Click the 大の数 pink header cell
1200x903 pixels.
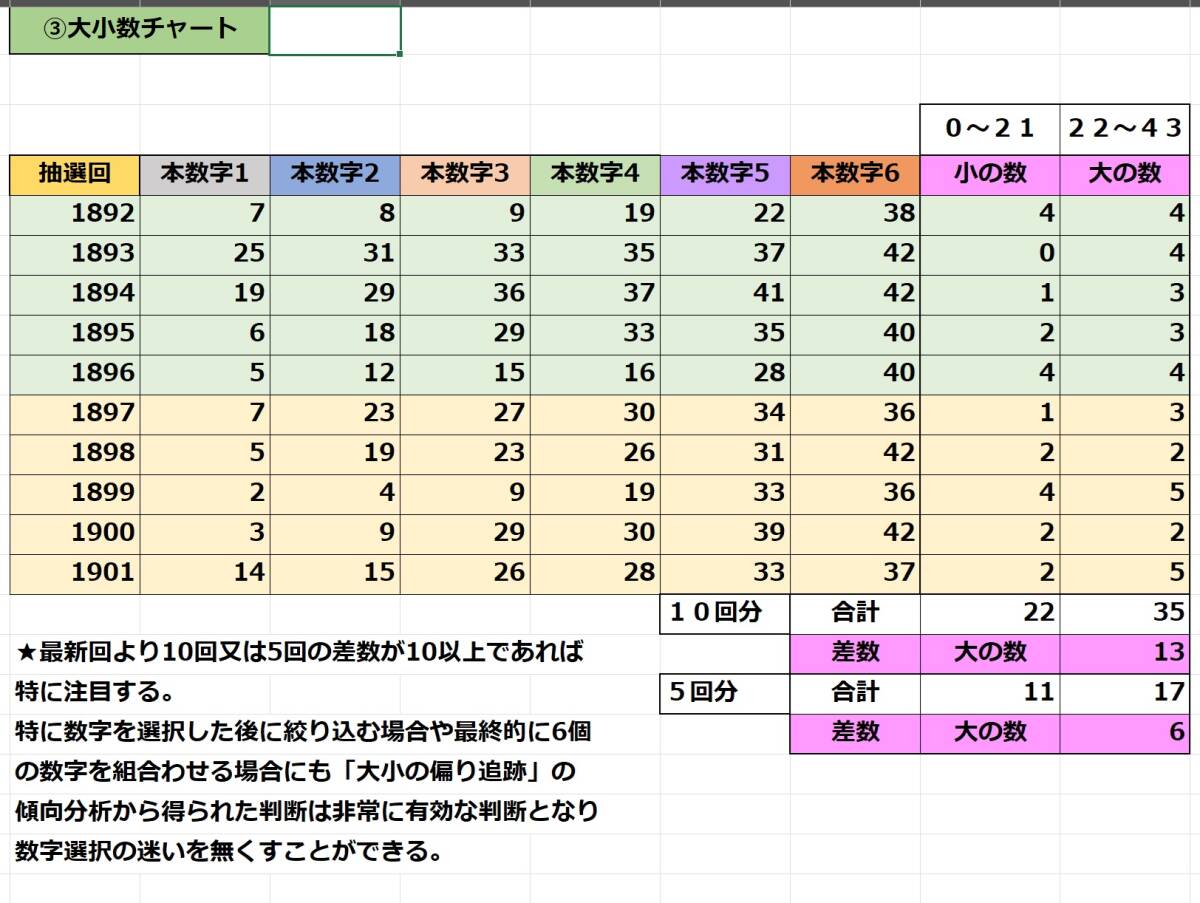(1122, 174)
